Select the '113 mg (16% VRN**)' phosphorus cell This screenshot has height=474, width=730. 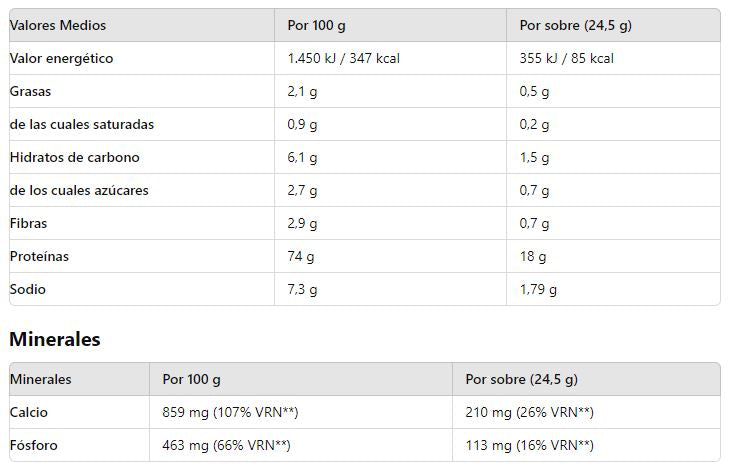coord(529,445)
